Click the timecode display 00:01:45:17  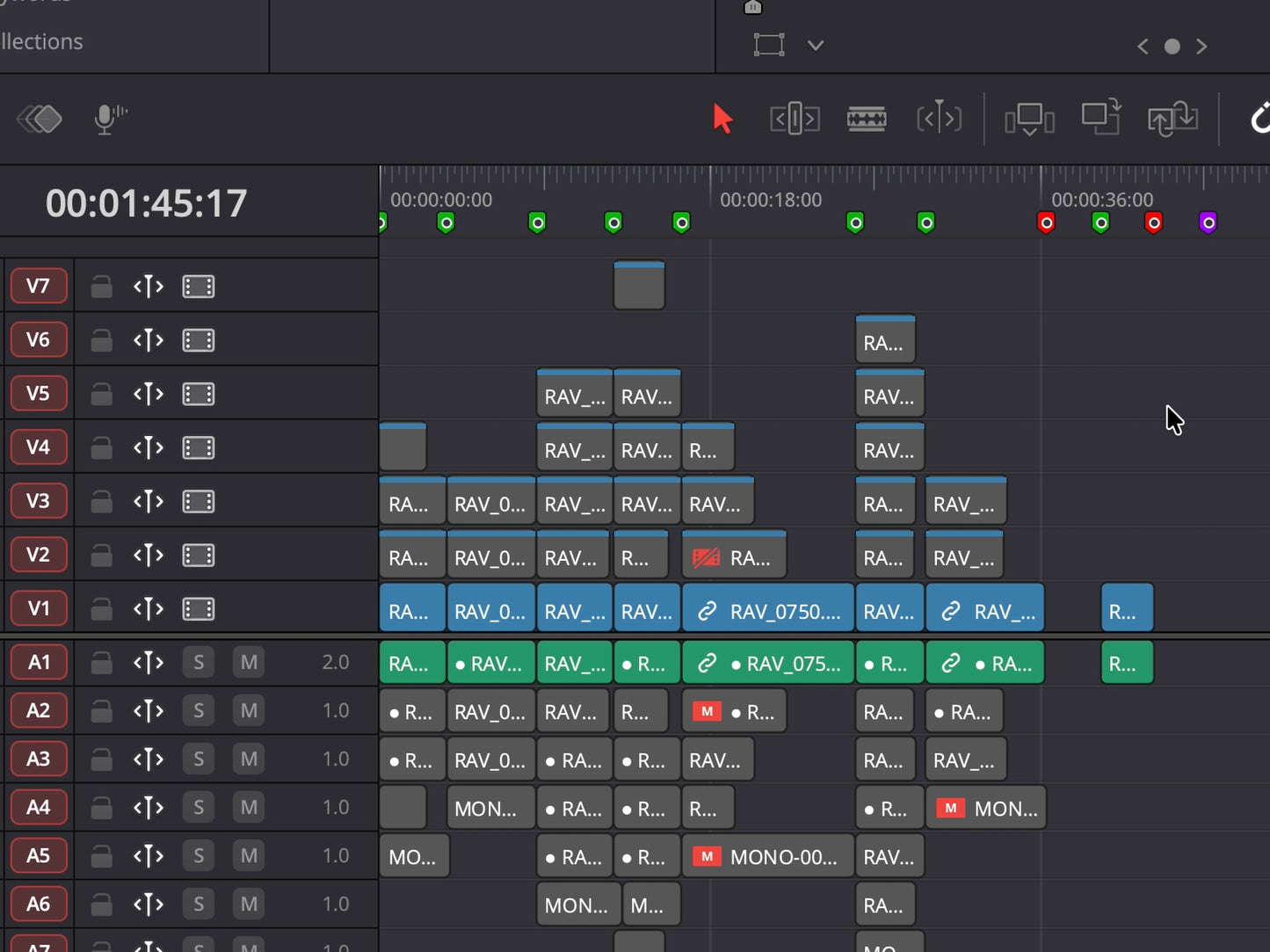[x=146, y=203]
